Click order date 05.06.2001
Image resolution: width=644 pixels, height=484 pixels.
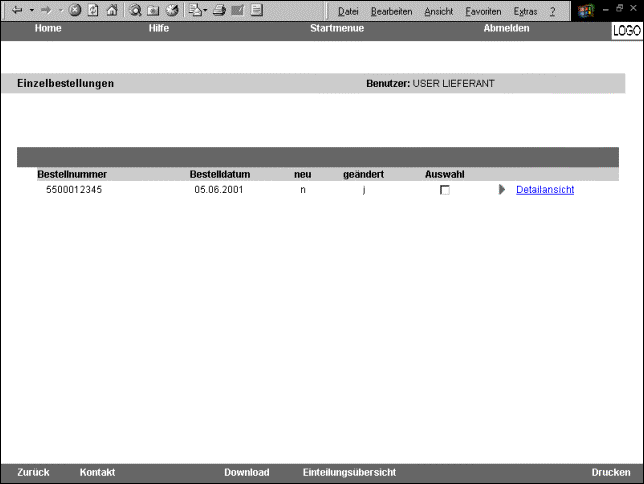click(x=219, y=190)
